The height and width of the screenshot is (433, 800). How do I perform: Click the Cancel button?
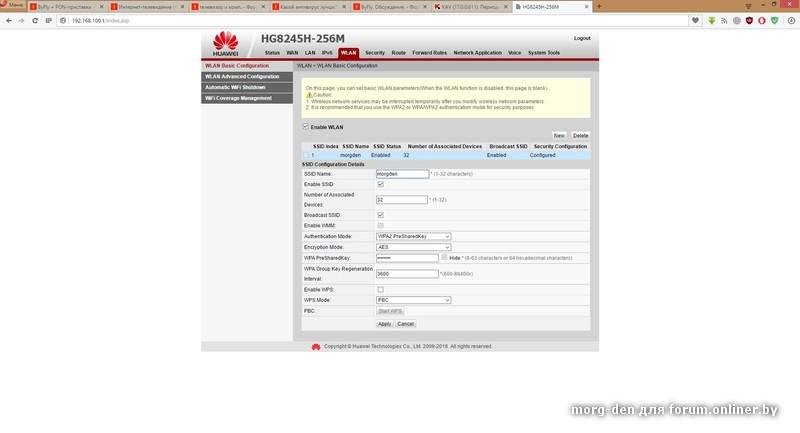coord(406,324)
